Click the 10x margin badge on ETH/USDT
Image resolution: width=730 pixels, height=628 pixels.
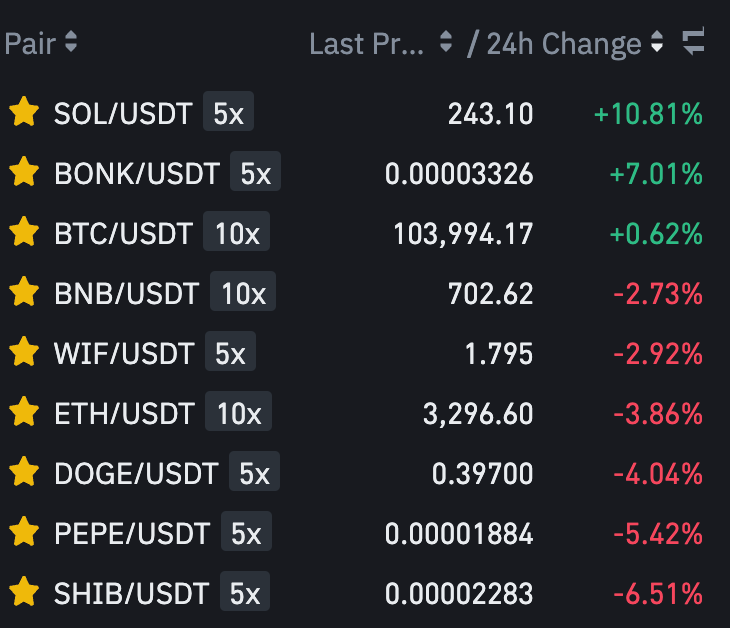[238, 412]
